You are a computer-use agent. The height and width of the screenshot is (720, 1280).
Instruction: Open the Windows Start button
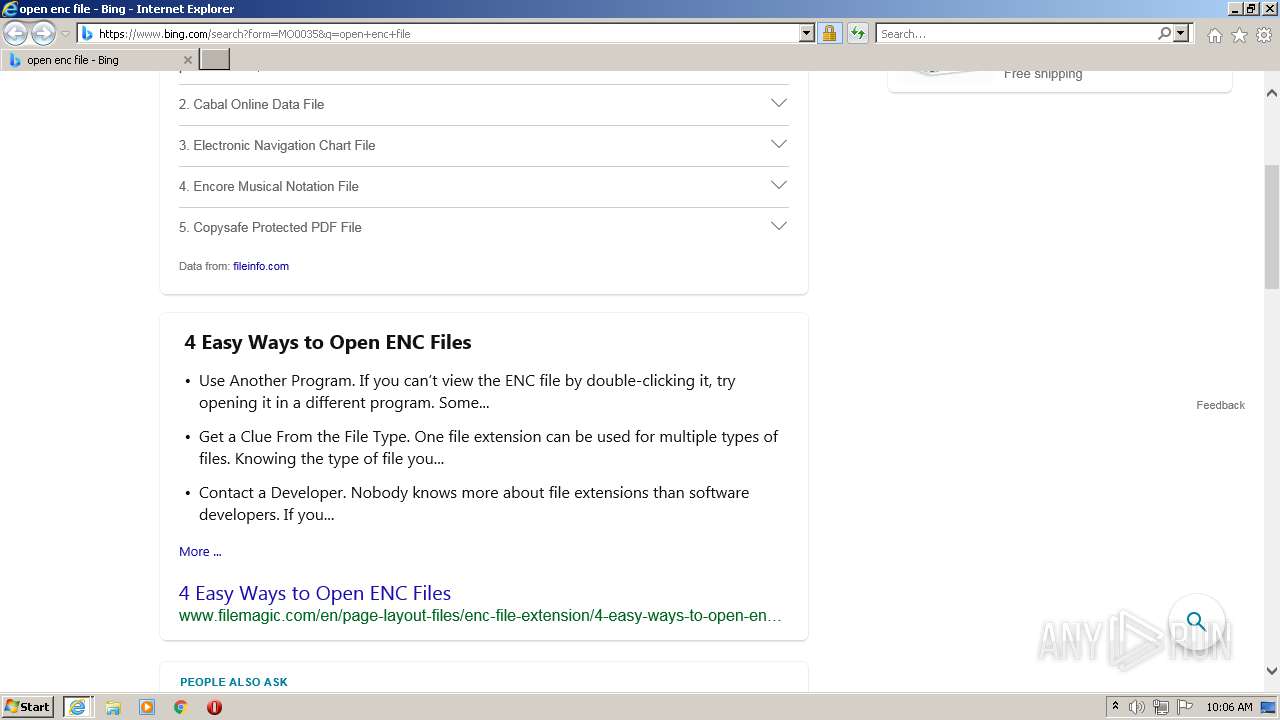(x=27, y=707)
